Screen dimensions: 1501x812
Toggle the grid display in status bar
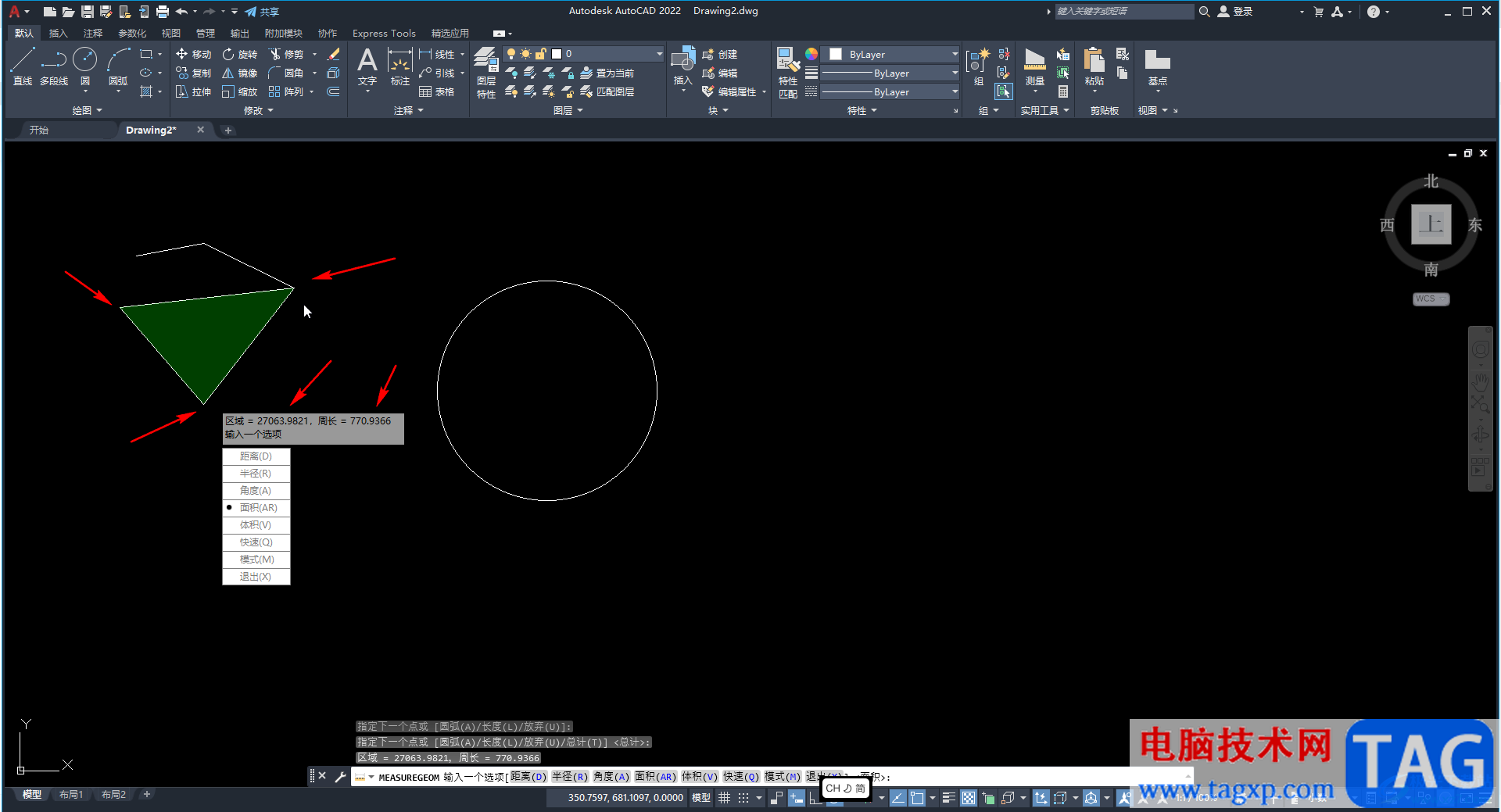725,798
